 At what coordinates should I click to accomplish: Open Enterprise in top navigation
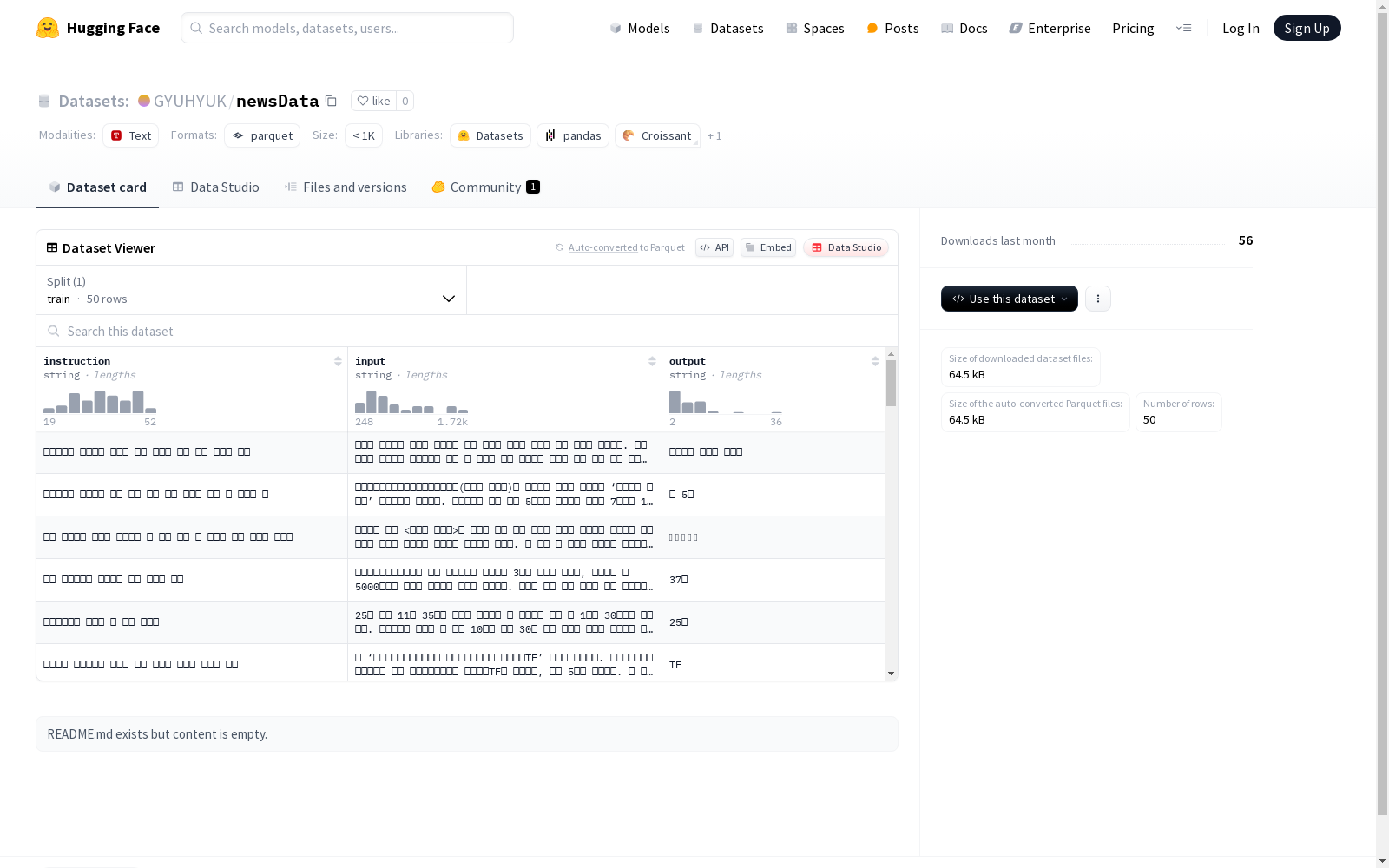tap(1050, 28)
